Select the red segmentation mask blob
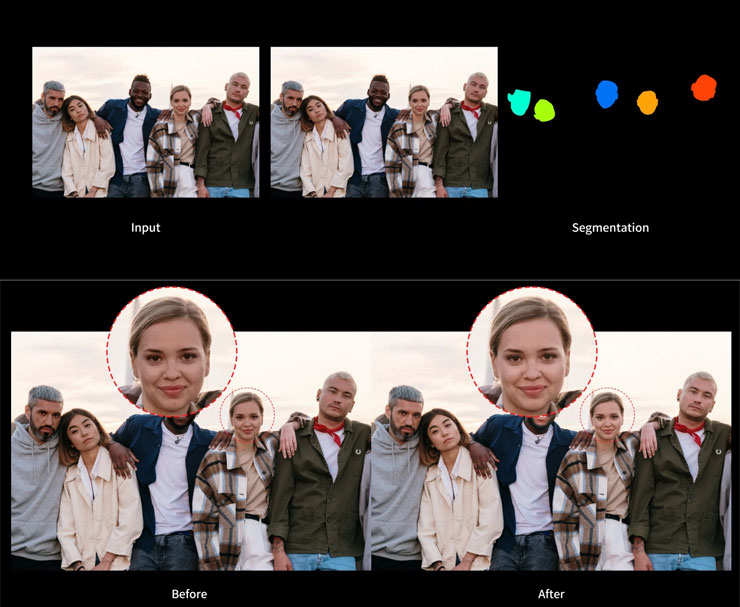This screenshot has height=607, width=740. (x=704, y=88)
